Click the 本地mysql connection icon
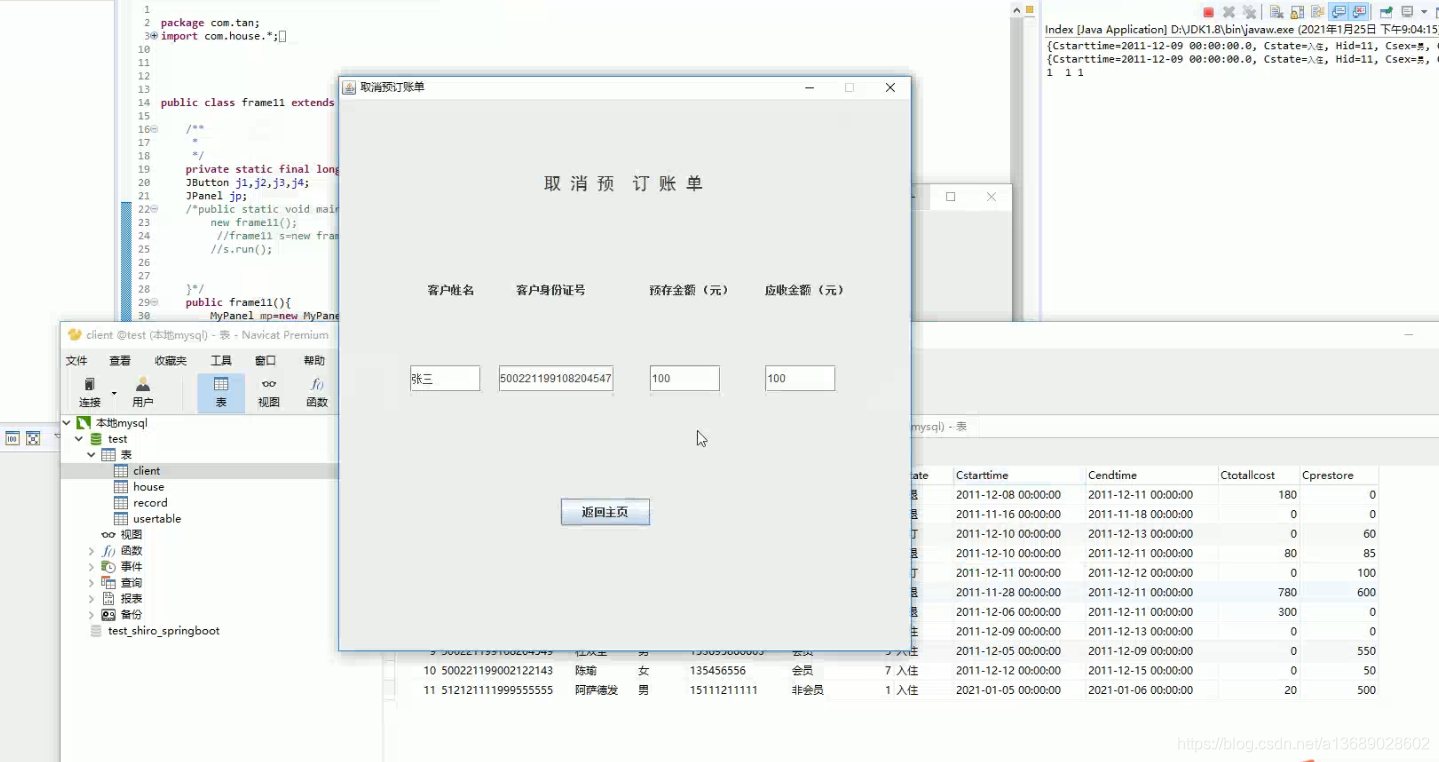 click(x=84, y=423)
